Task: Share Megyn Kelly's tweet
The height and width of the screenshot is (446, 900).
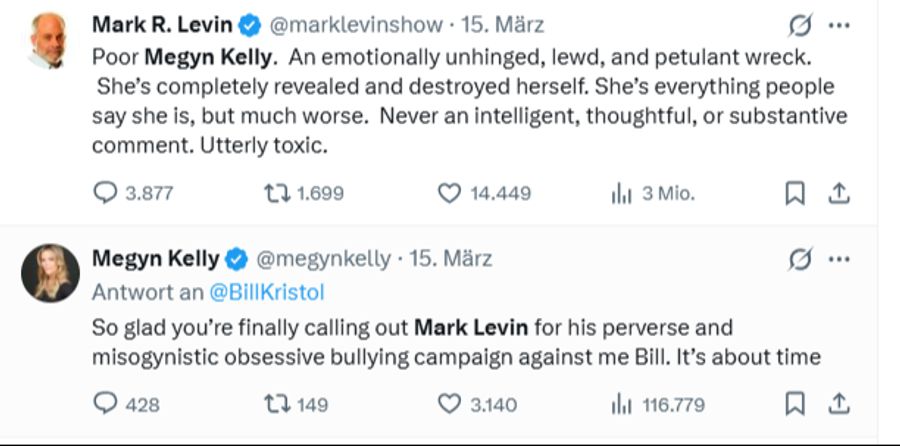Action: pos(840,404)
